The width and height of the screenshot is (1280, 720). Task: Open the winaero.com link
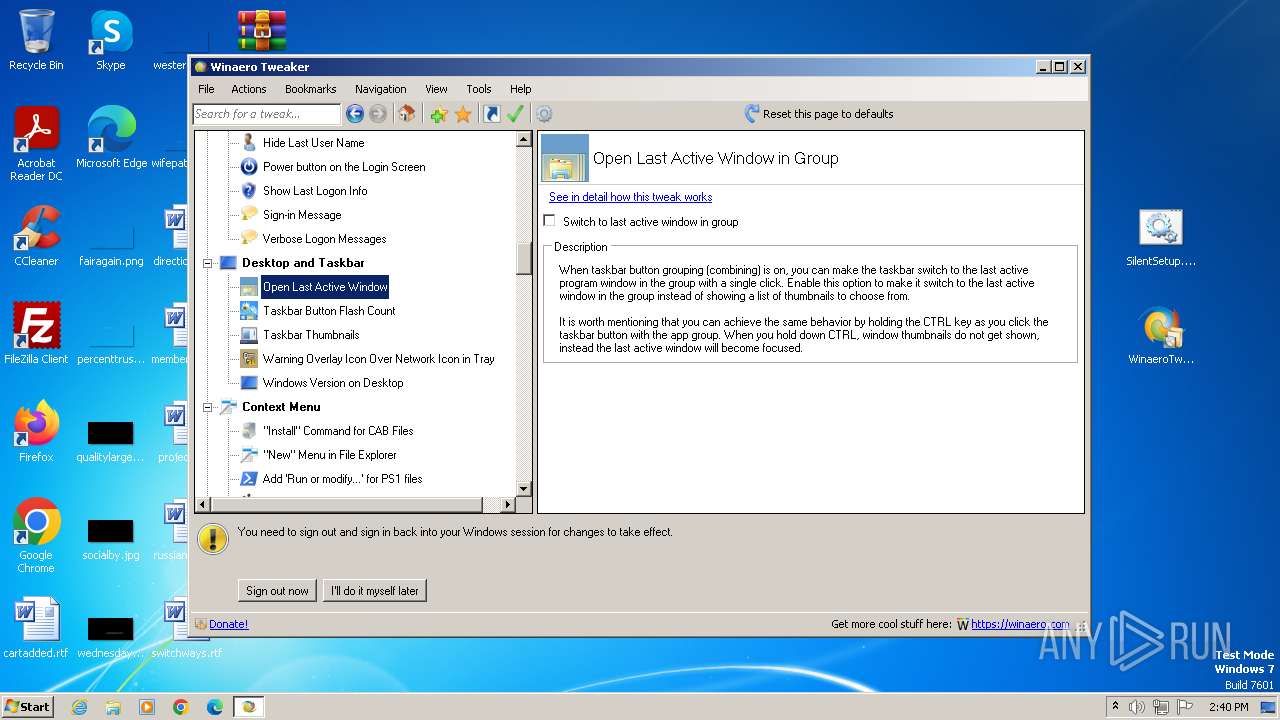[x=1020, y=624]
